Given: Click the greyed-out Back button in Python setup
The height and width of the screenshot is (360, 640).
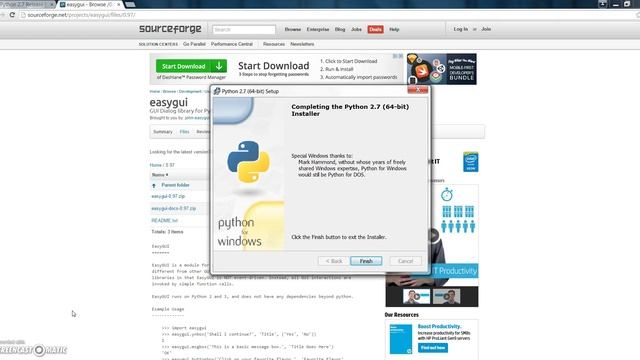Looking at the screenshot, I should (x=334, y=261).
